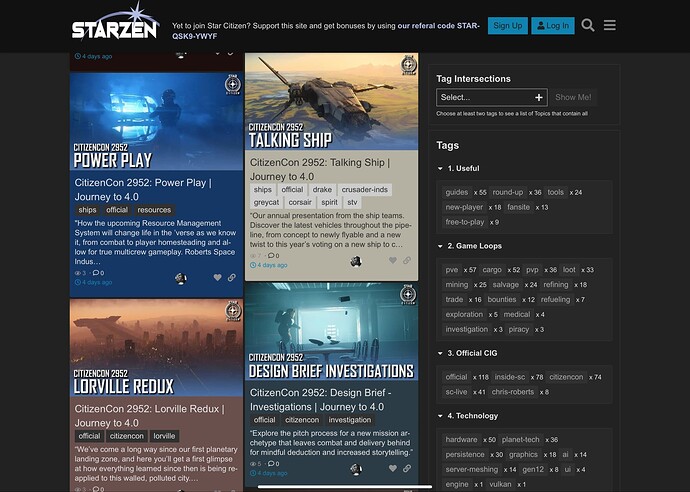690x492 pixels.
Task: Click Star Citizen badge on Power Play thumbnail
Action: 233,84
